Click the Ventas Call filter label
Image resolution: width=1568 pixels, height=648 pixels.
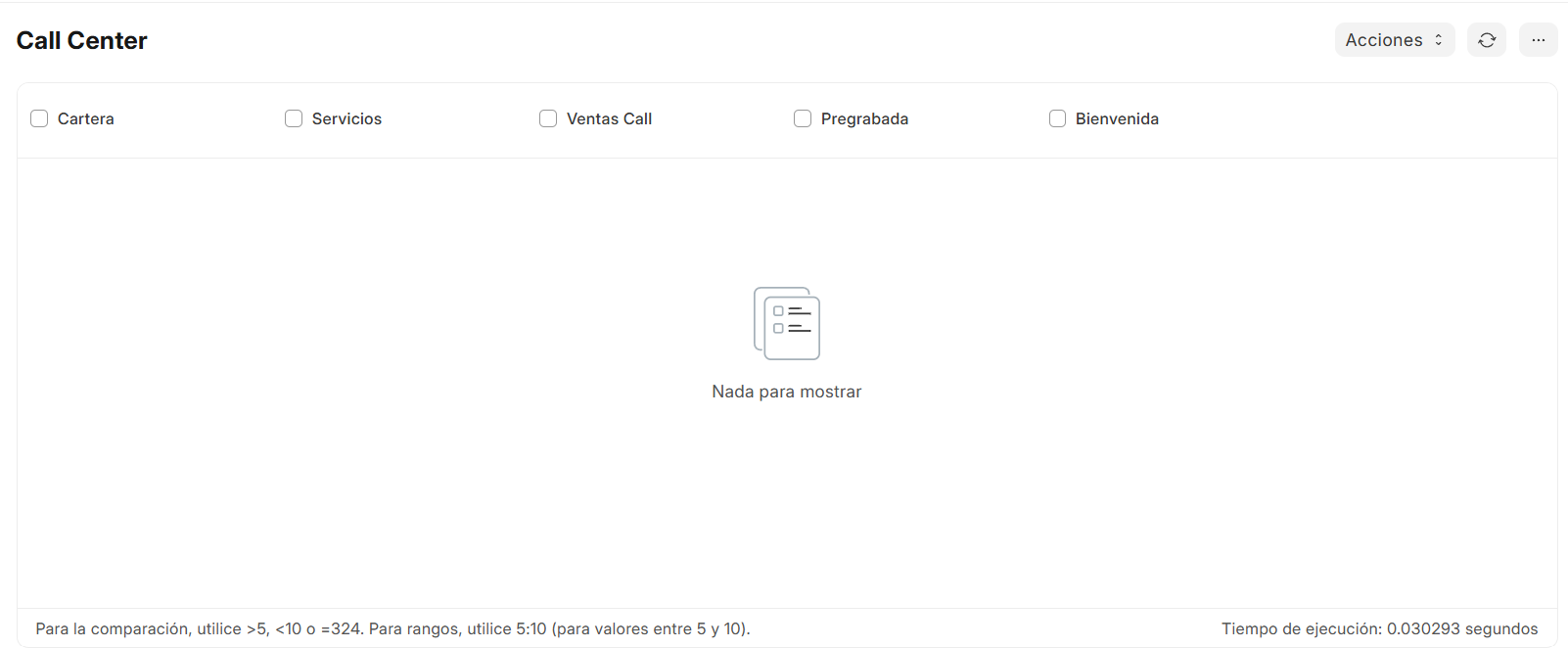(609, 118)
